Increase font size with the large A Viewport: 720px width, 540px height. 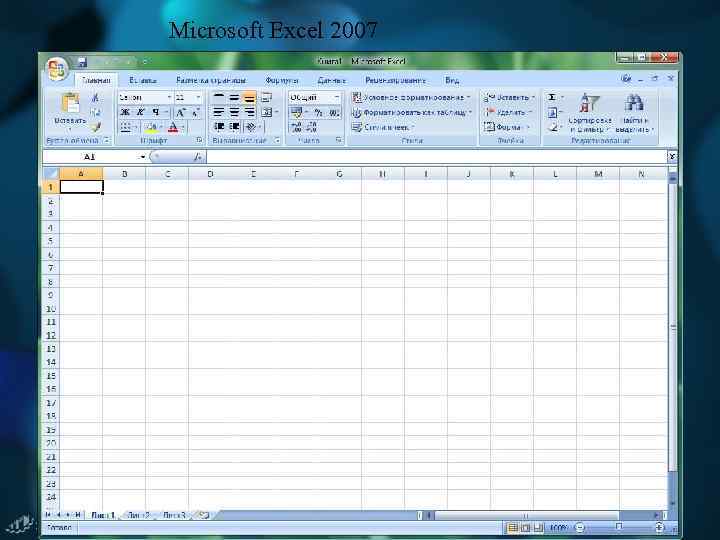[181, 112]
